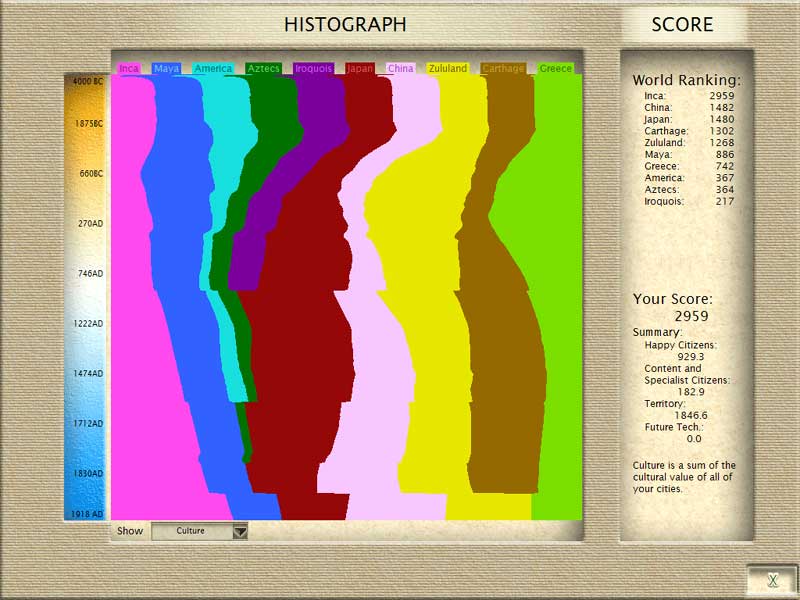The height and width of the screenshot is (600, 800).
Task: Click the 1474AD timeline marker
Action: (x=88, y=373)
